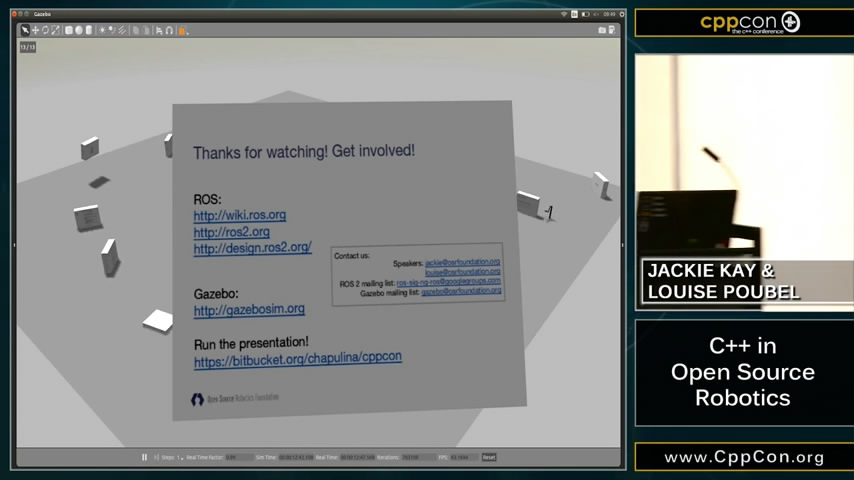
Task: Click the Gazebo mailing list address
Action: coord(461,291)
